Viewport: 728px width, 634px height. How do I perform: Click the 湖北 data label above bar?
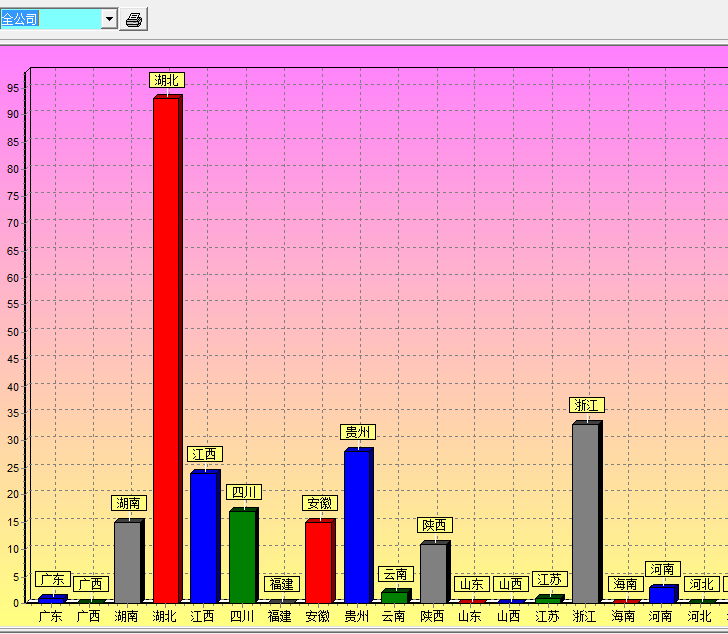tap(167, 80)
